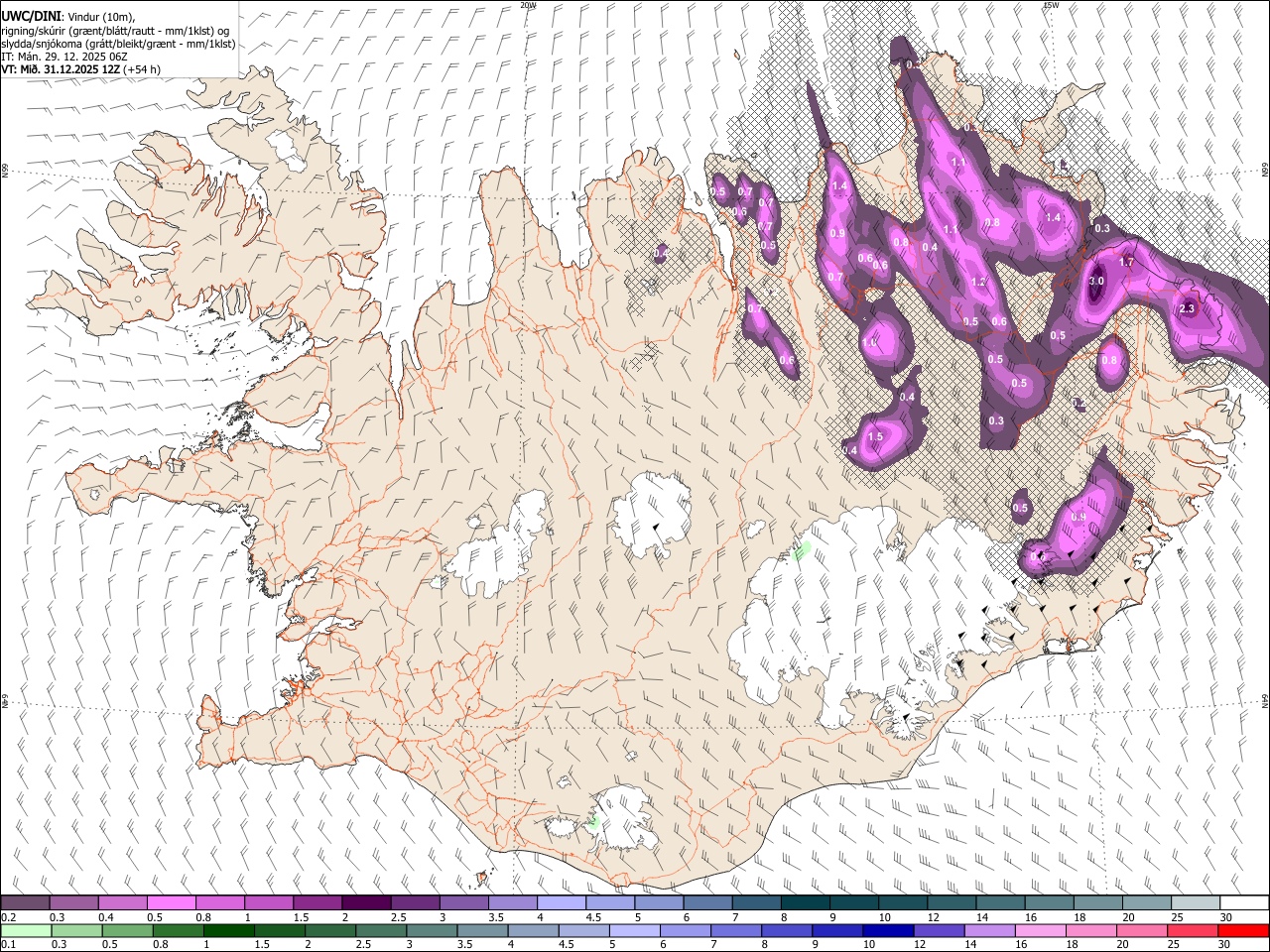Click the bright magenta 0.5–0.8 snow swatch

(x=171, y=903)
